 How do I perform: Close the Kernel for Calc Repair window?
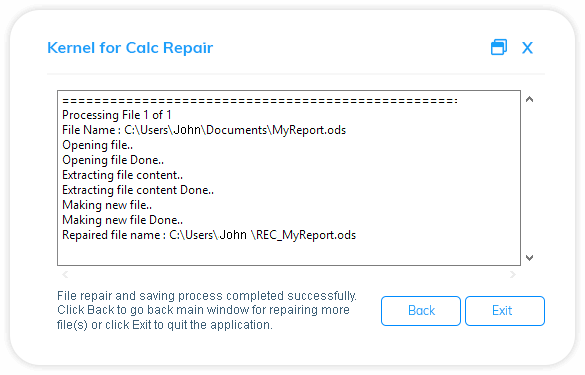click(527, 48)
